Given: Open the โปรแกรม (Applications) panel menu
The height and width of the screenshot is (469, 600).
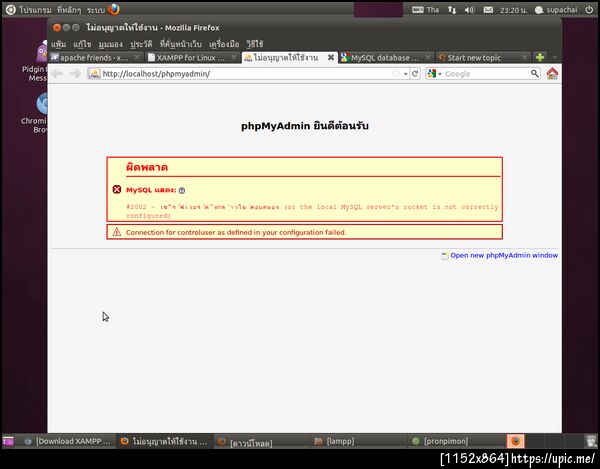Looking at the screenshot, I should pyautogui.click(x=35, y=10).
